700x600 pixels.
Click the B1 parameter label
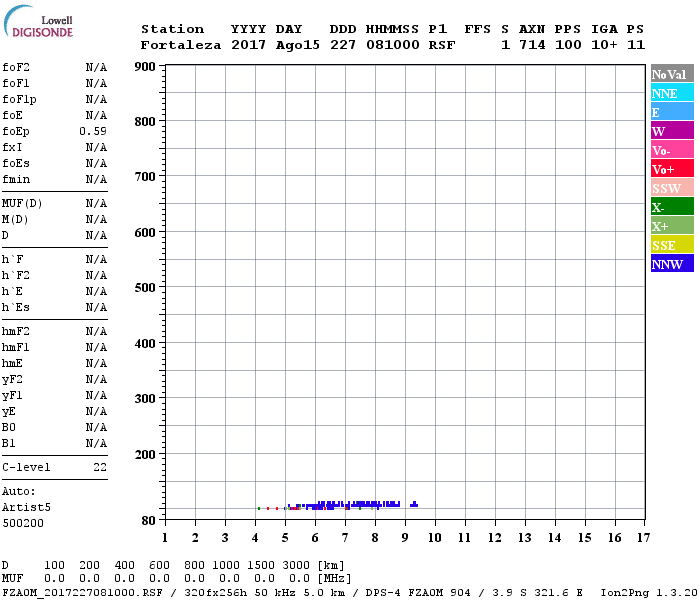pyautogui.click(x=8, y=444)
